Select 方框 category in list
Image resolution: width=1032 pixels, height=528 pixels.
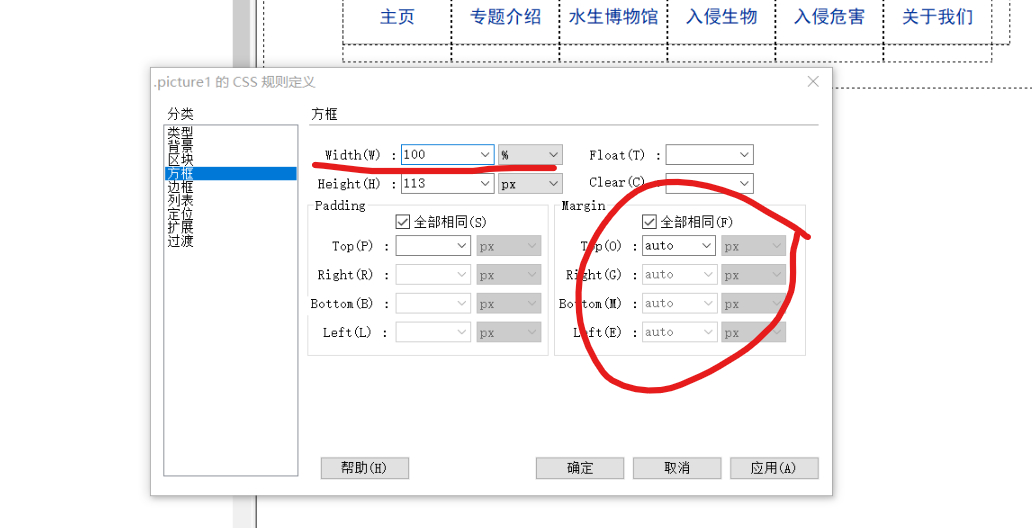click(x=230, y=173)
